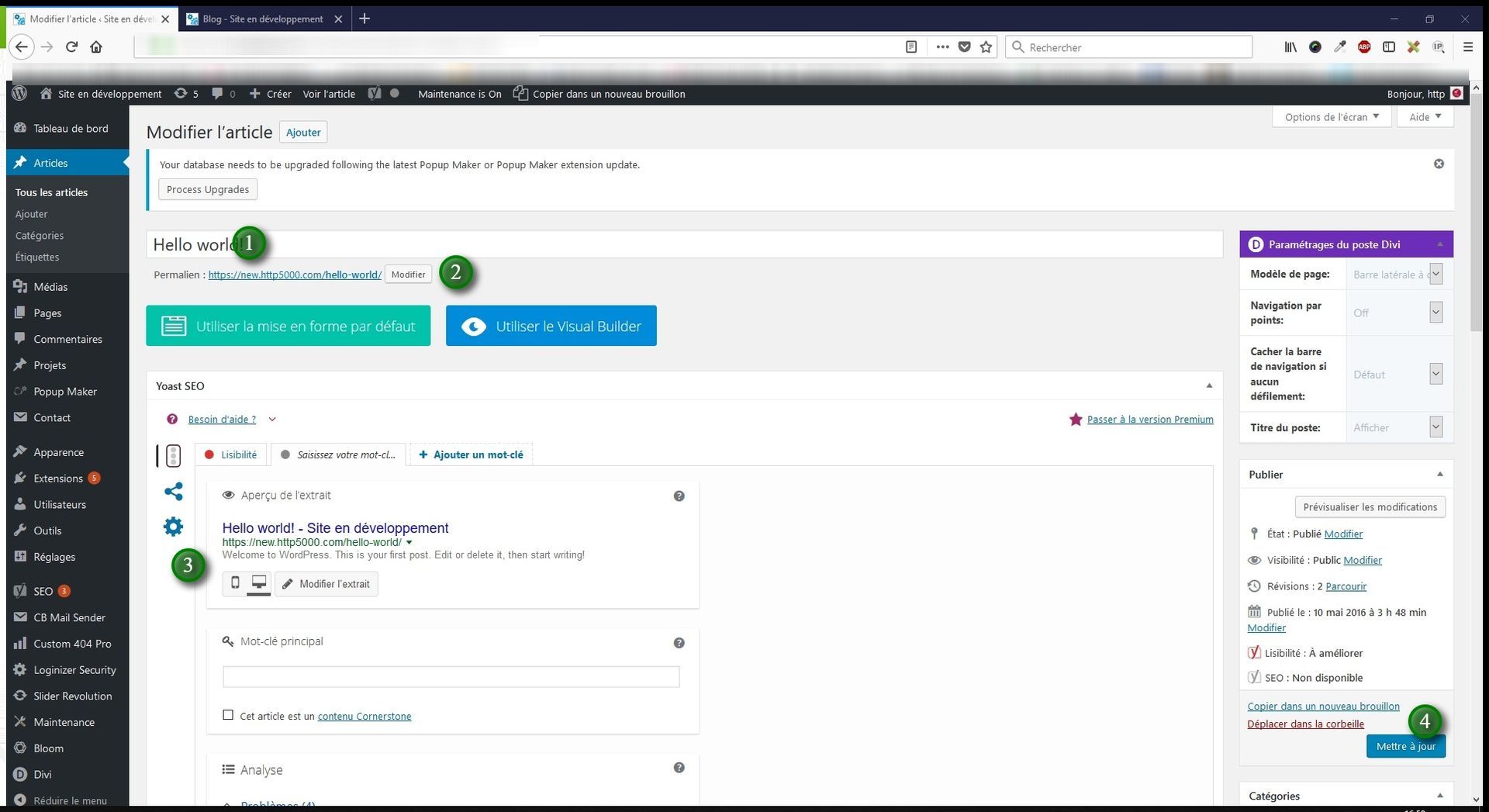
Task: Click Utiliser la mise en forme par défaut
Action: pyautogui.click(x=288, y=326)
